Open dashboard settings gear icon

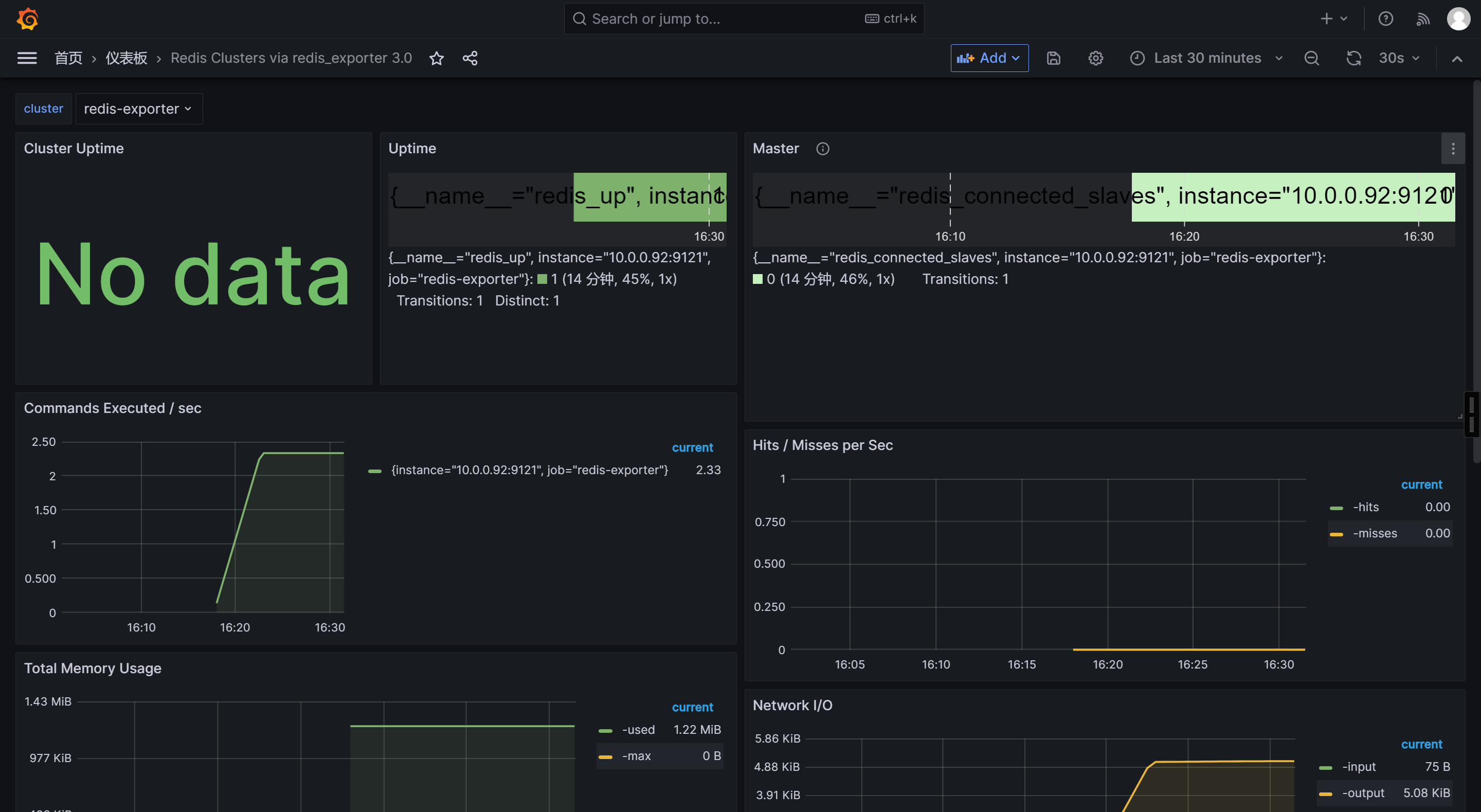point(1095,58)
